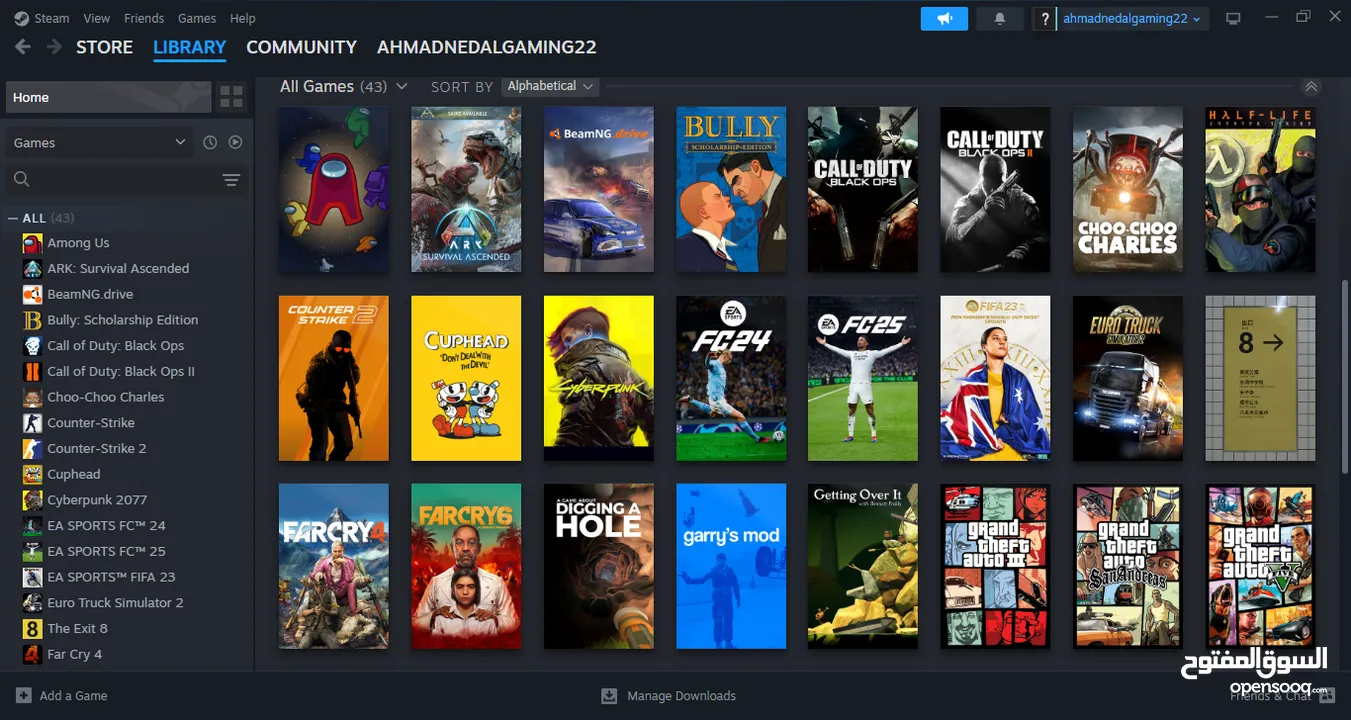
Task: Open Manage Downloads
Action: click(668, 696)
